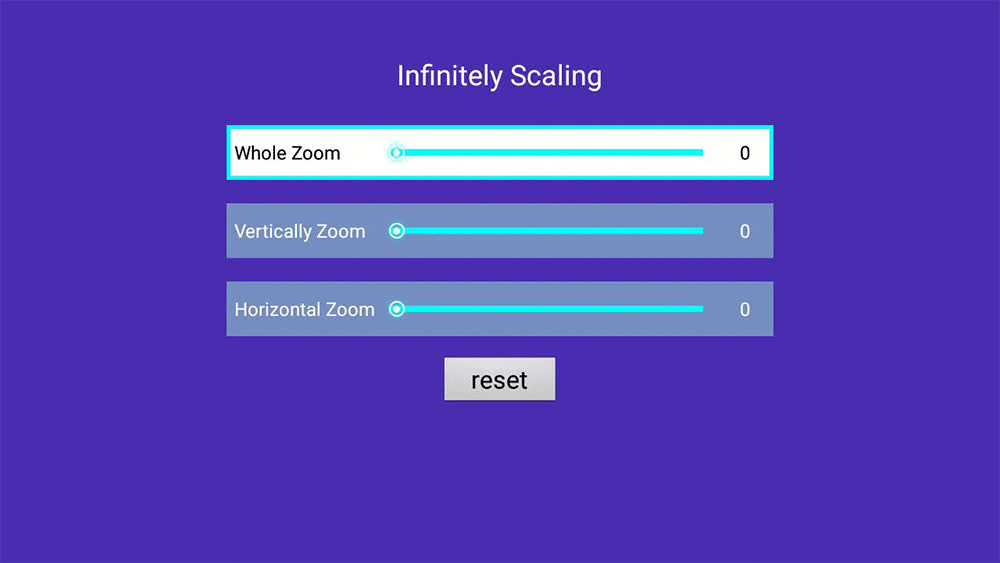Click the Infinitely Scaling title

click(499, 77)
